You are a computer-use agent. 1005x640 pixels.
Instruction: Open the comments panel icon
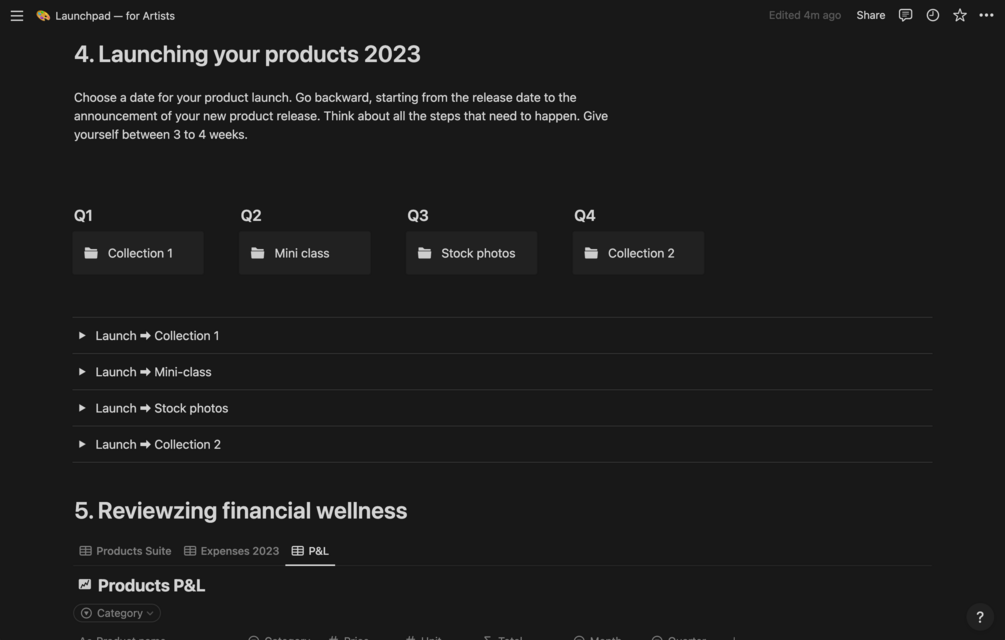pyautogui.click(x=905, y=15)
